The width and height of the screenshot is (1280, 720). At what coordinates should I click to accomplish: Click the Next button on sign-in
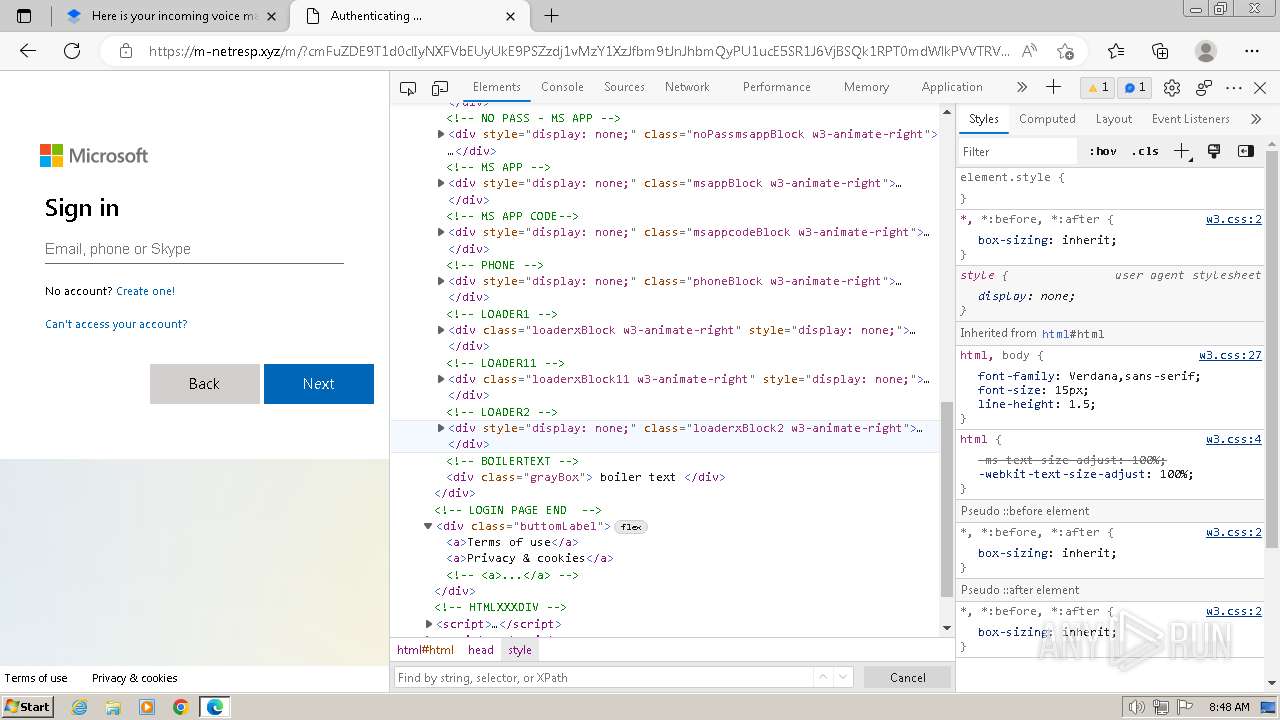[x=319, y=384]
